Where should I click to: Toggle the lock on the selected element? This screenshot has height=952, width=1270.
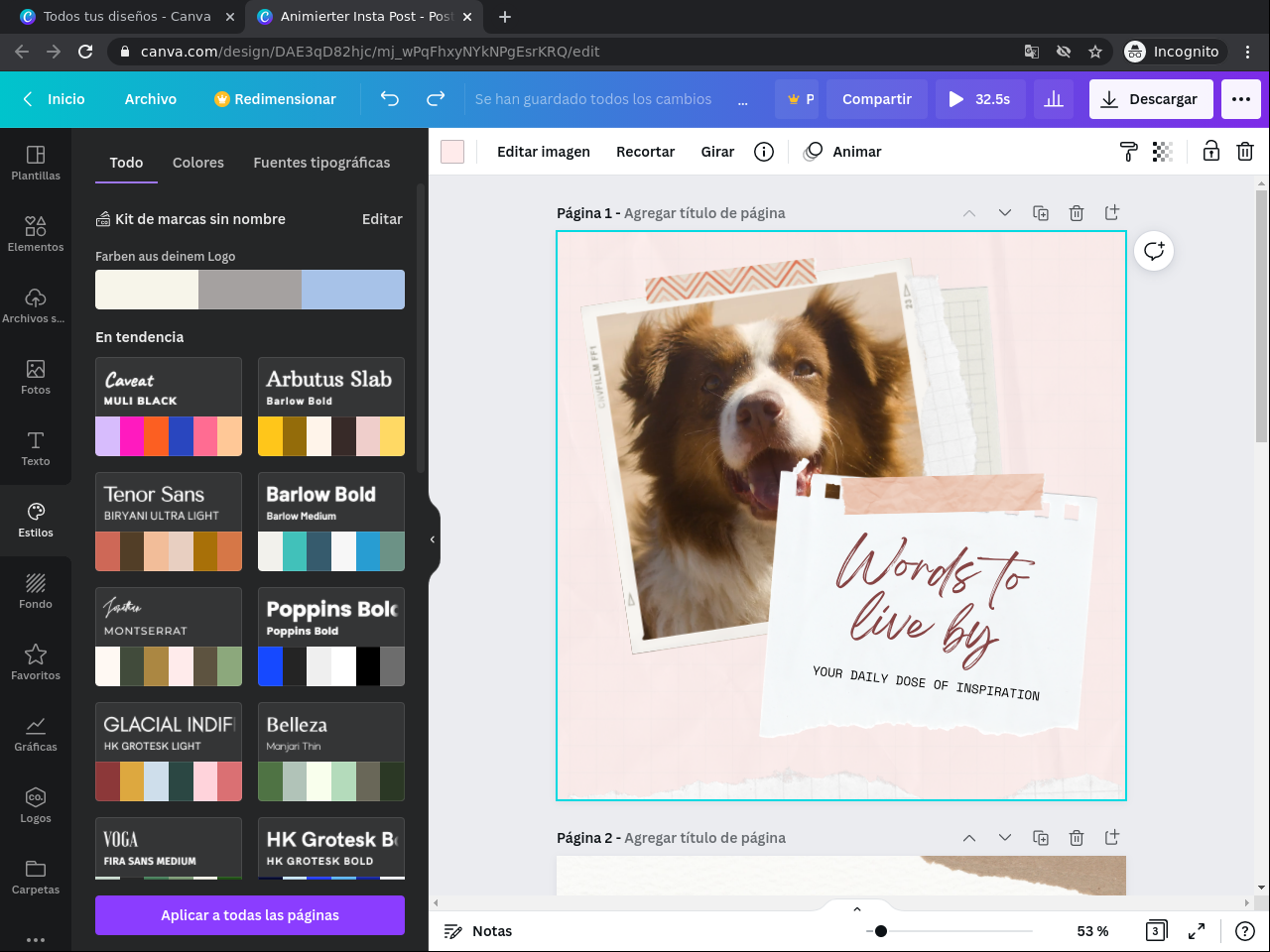pyautogui.click(x=1211, y=152)
